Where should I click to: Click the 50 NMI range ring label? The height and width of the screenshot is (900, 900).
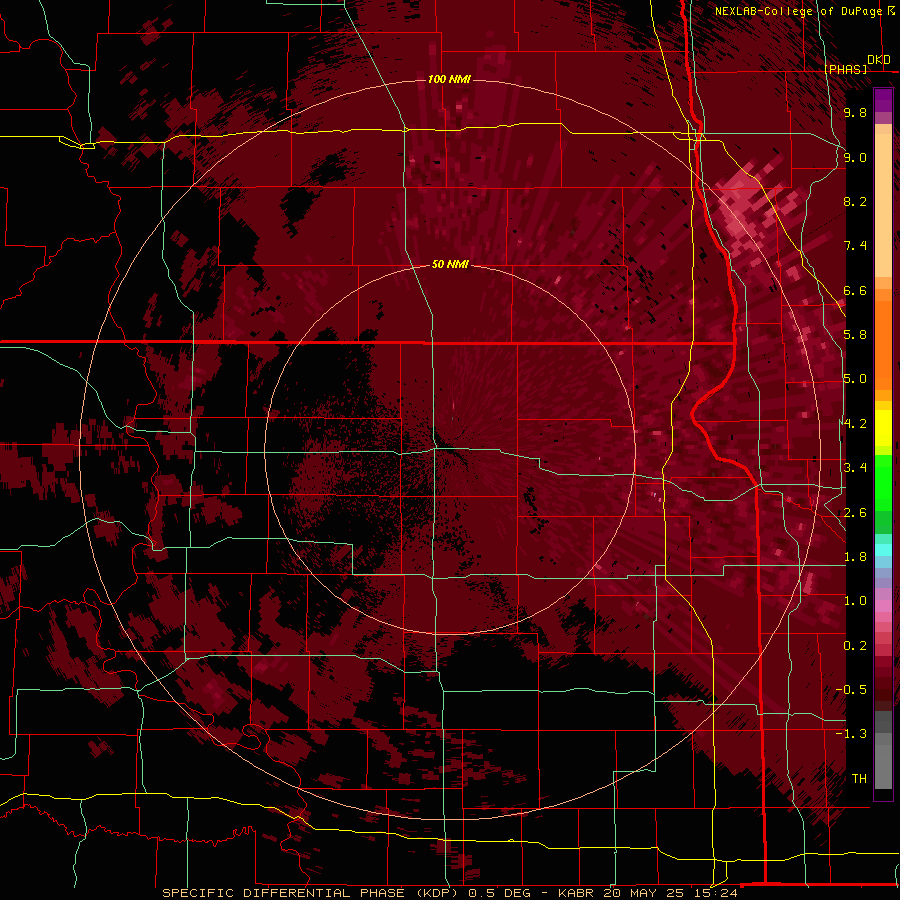coord(450,264)
